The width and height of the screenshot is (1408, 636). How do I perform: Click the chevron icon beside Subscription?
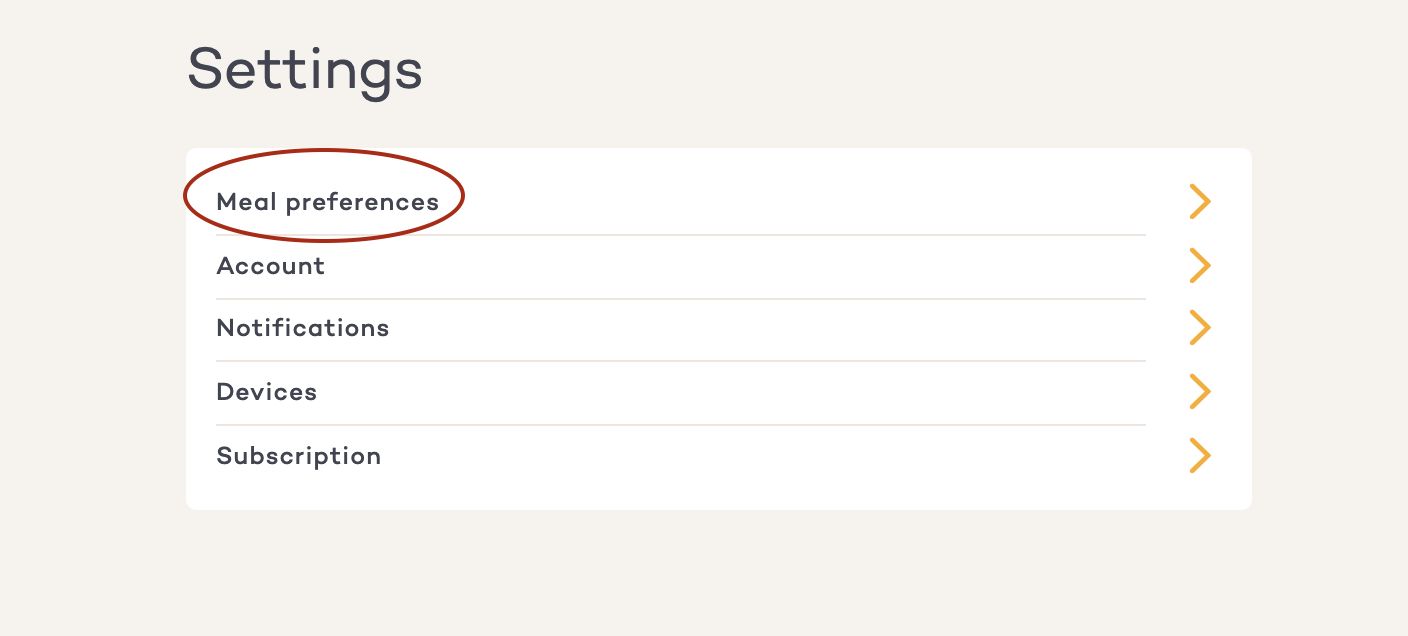(1199, 456)
